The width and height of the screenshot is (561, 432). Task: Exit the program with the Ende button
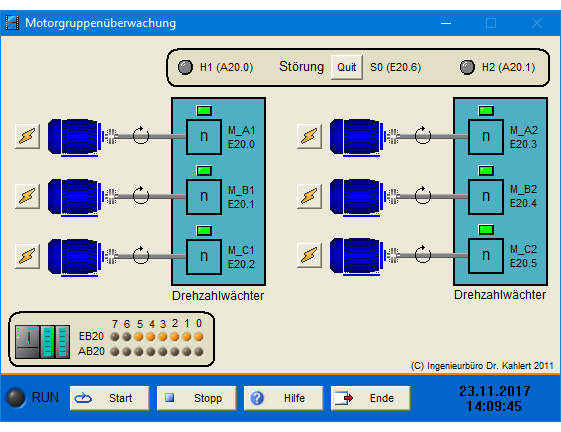pos(370,398)
